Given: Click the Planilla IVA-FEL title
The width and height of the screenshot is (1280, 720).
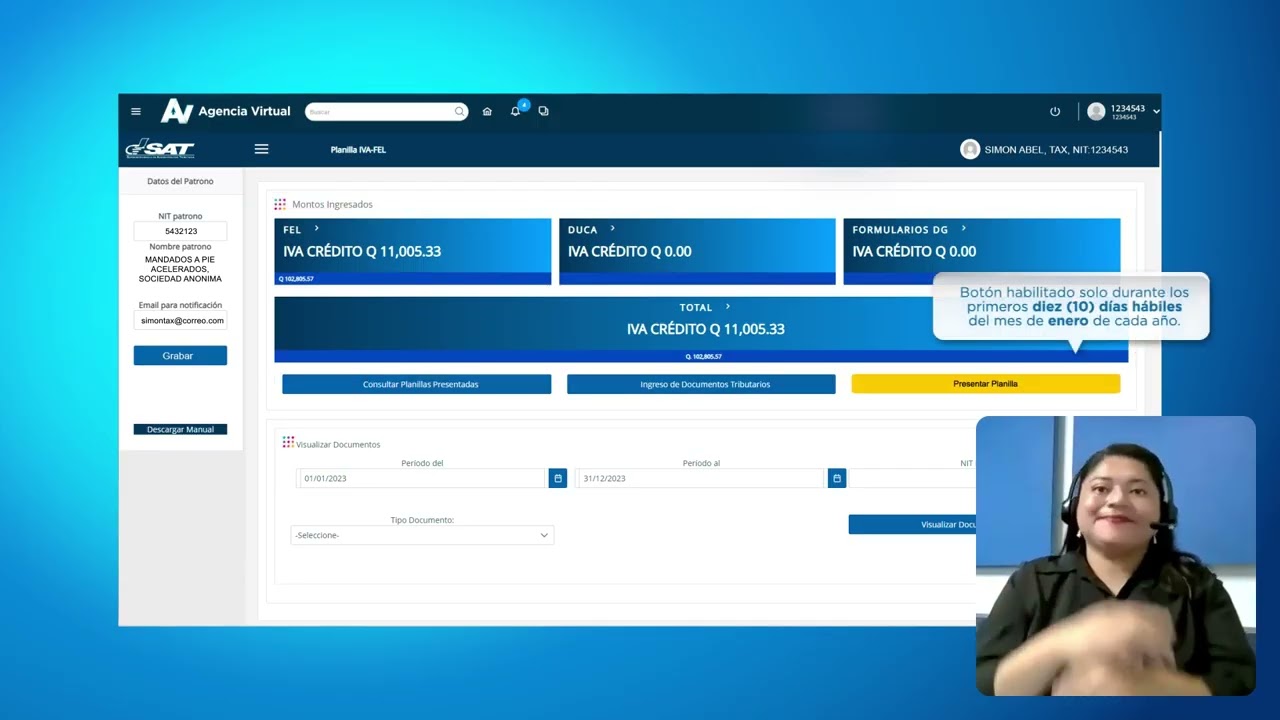Looking at the screenshot, I should click(x=358, y=150).
